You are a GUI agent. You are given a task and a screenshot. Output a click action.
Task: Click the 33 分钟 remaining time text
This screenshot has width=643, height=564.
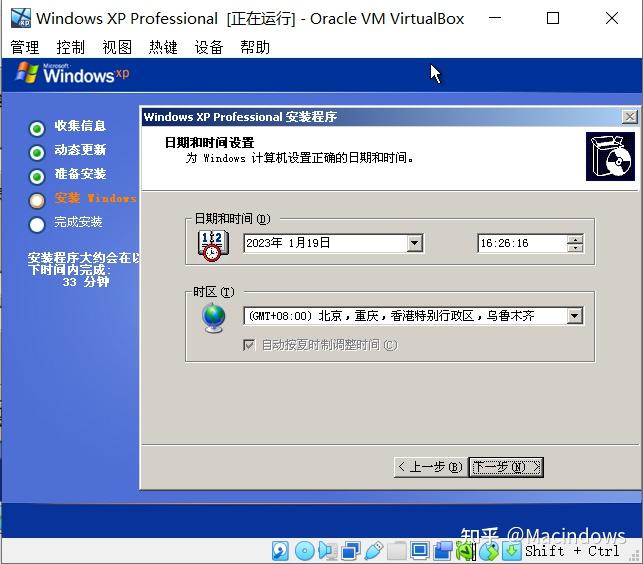click(86, 282)
